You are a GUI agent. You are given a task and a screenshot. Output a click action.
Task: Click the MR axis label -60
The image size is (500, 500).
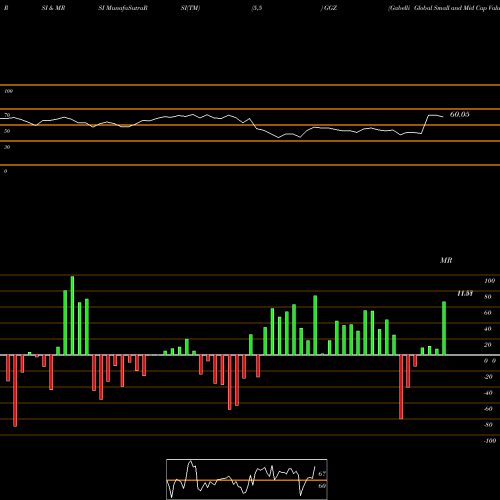point(488,409)
